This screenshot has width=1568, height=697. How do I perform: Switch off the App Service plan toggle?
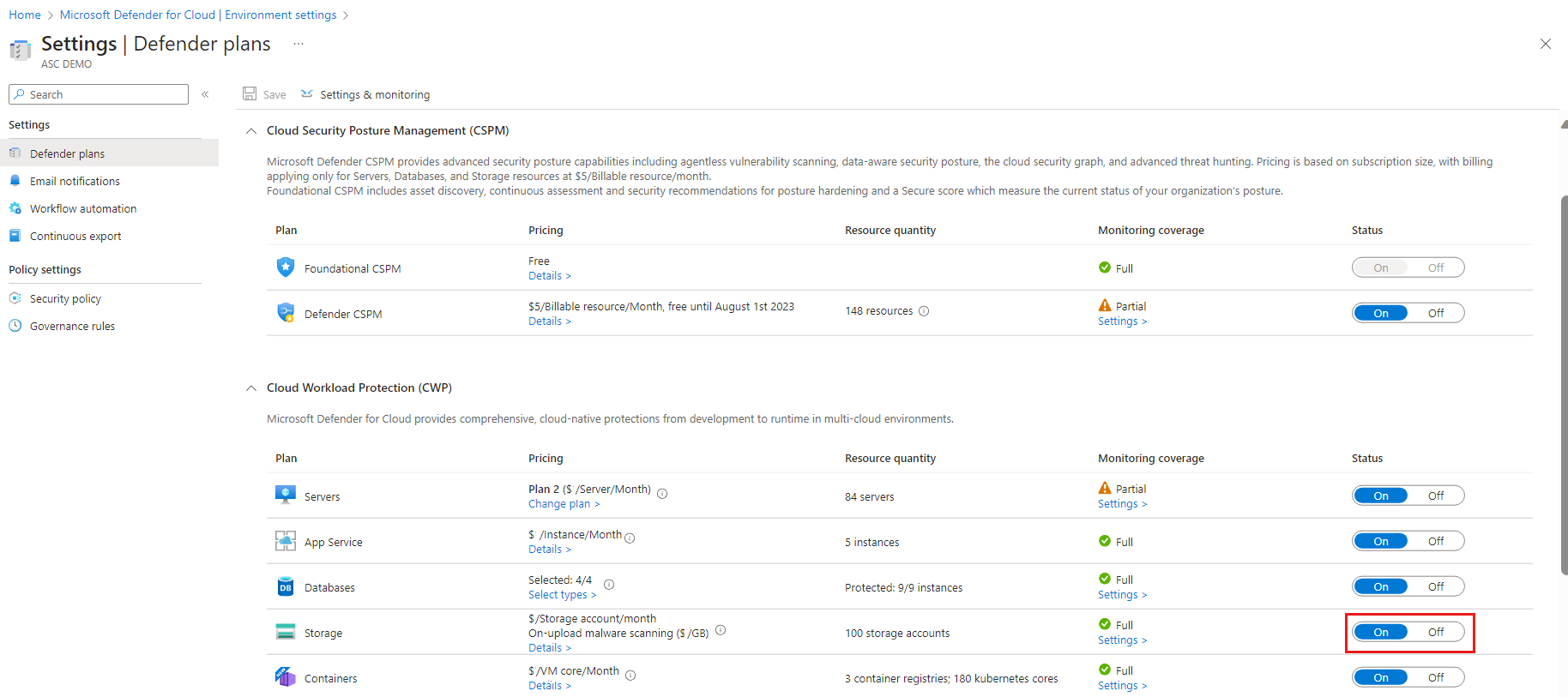coord(1435,541)
